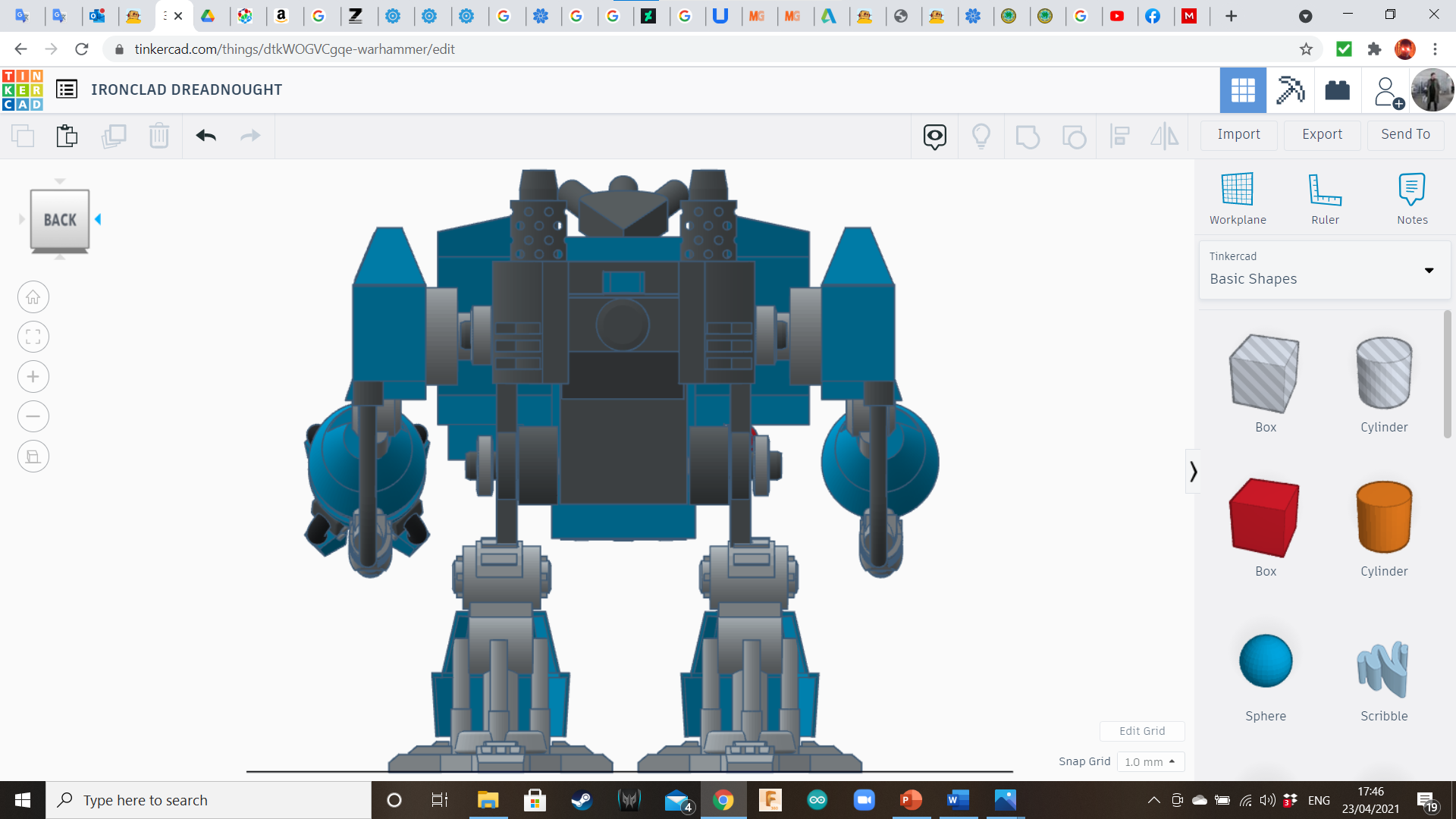Toggle orthographic perspective view button
Image resolution: width=1456 pixels, height=819 pixels.
tap(33, 457)
